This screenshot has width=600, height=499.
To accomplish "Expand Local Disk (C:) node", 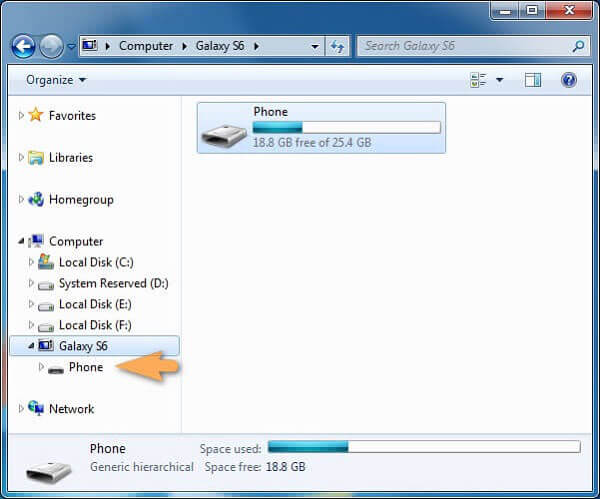I will click(31, 262).
